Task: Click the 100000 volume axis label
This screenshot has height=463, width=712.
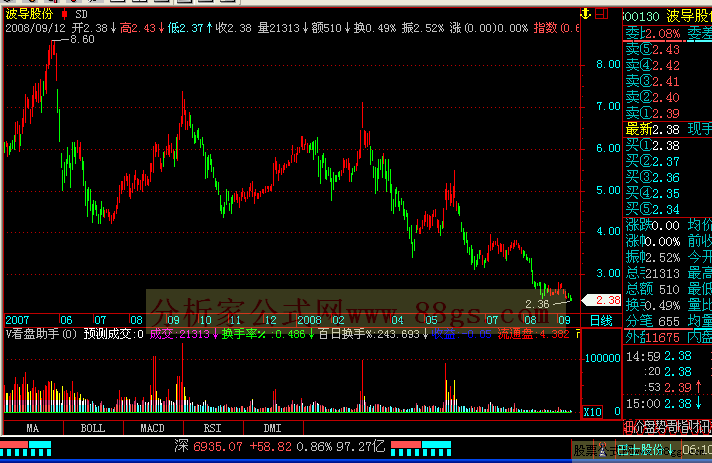Action: pos(603,358)
